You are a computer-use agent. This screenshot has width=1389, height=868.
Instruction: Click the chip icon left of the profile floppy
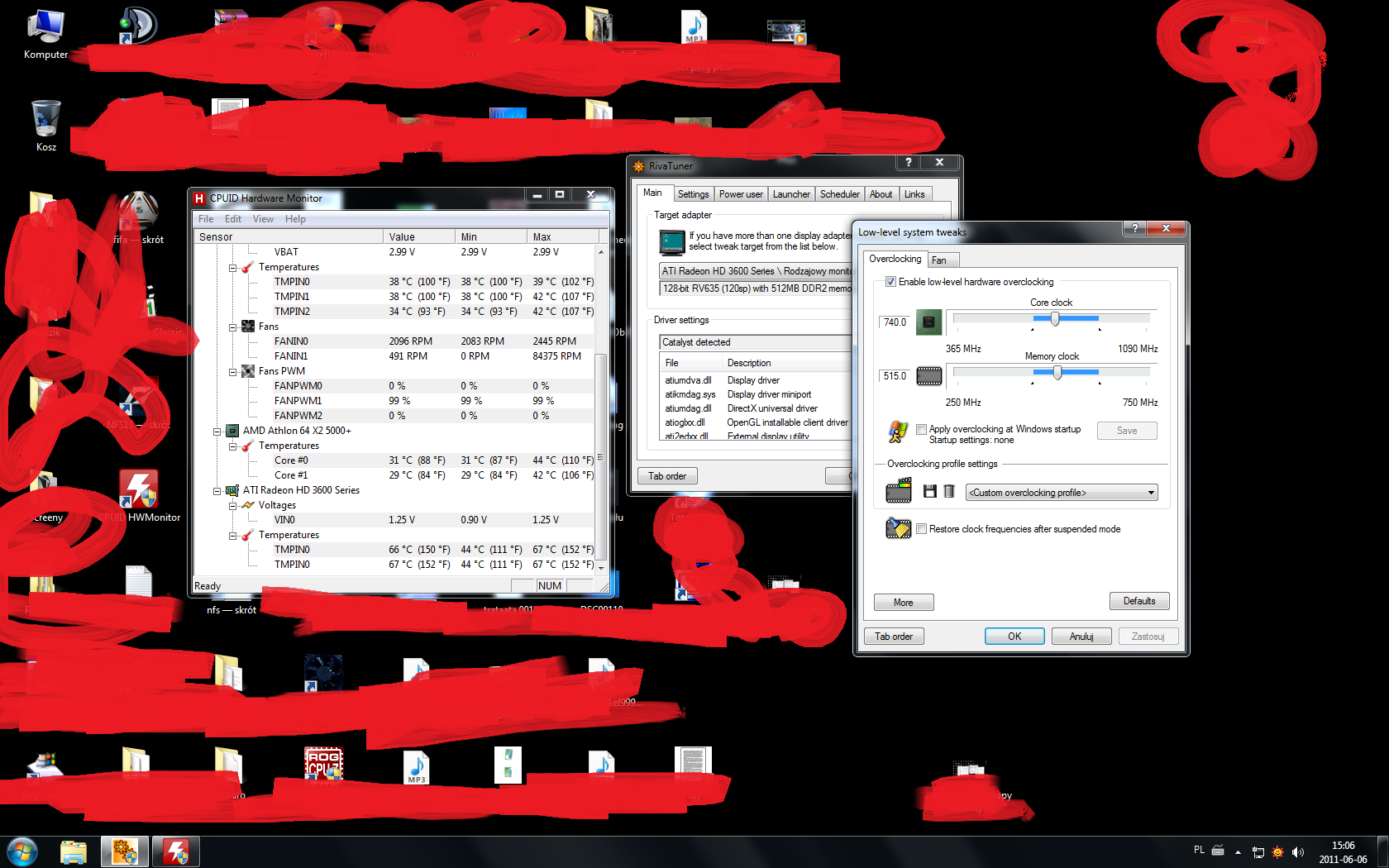(x=899, y=491)
